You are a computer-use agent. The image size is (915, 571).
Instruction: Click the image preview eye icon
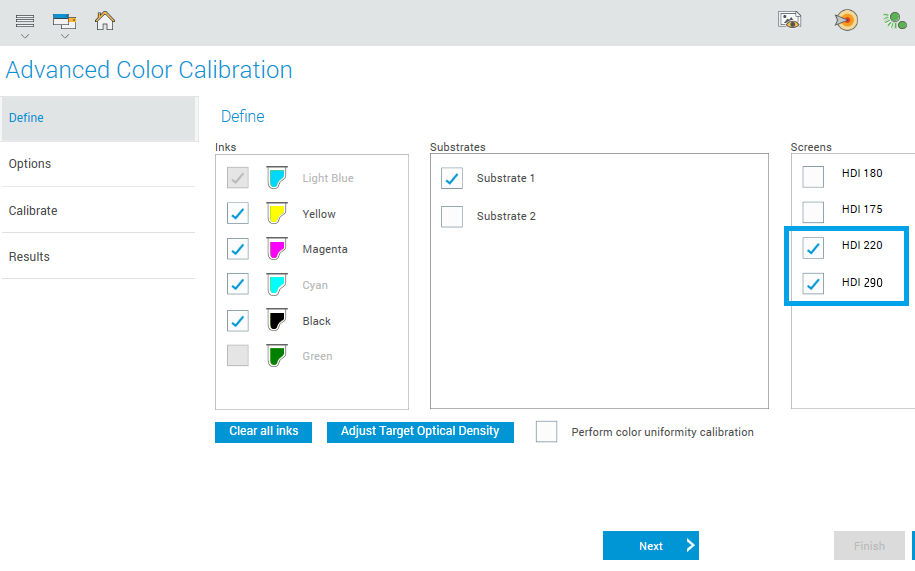click(x=790, y=20)
